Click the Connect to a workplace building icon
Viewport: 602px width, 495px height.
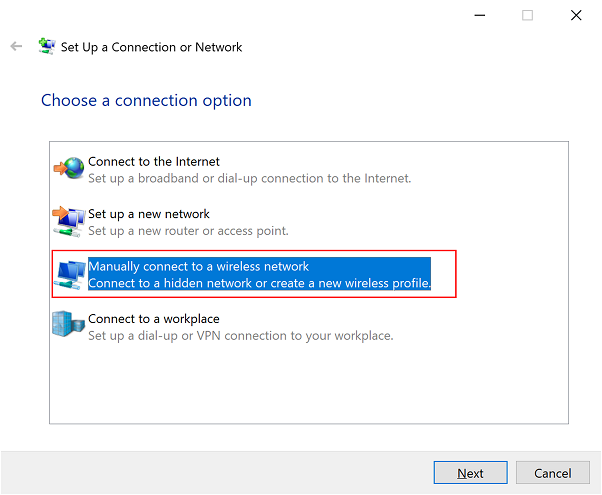tap(70, 326)
